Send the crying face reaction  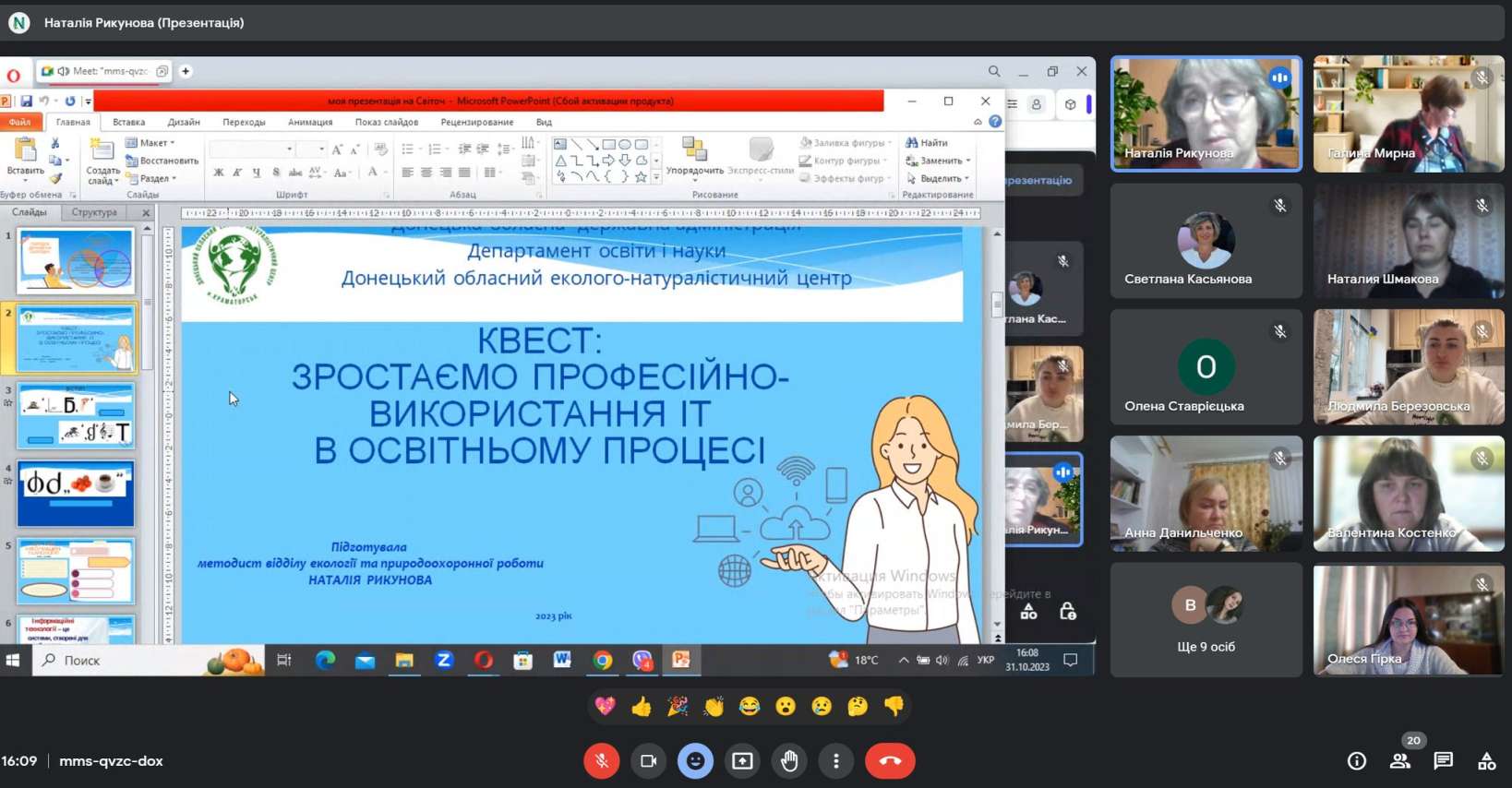[x=822, y=707]
